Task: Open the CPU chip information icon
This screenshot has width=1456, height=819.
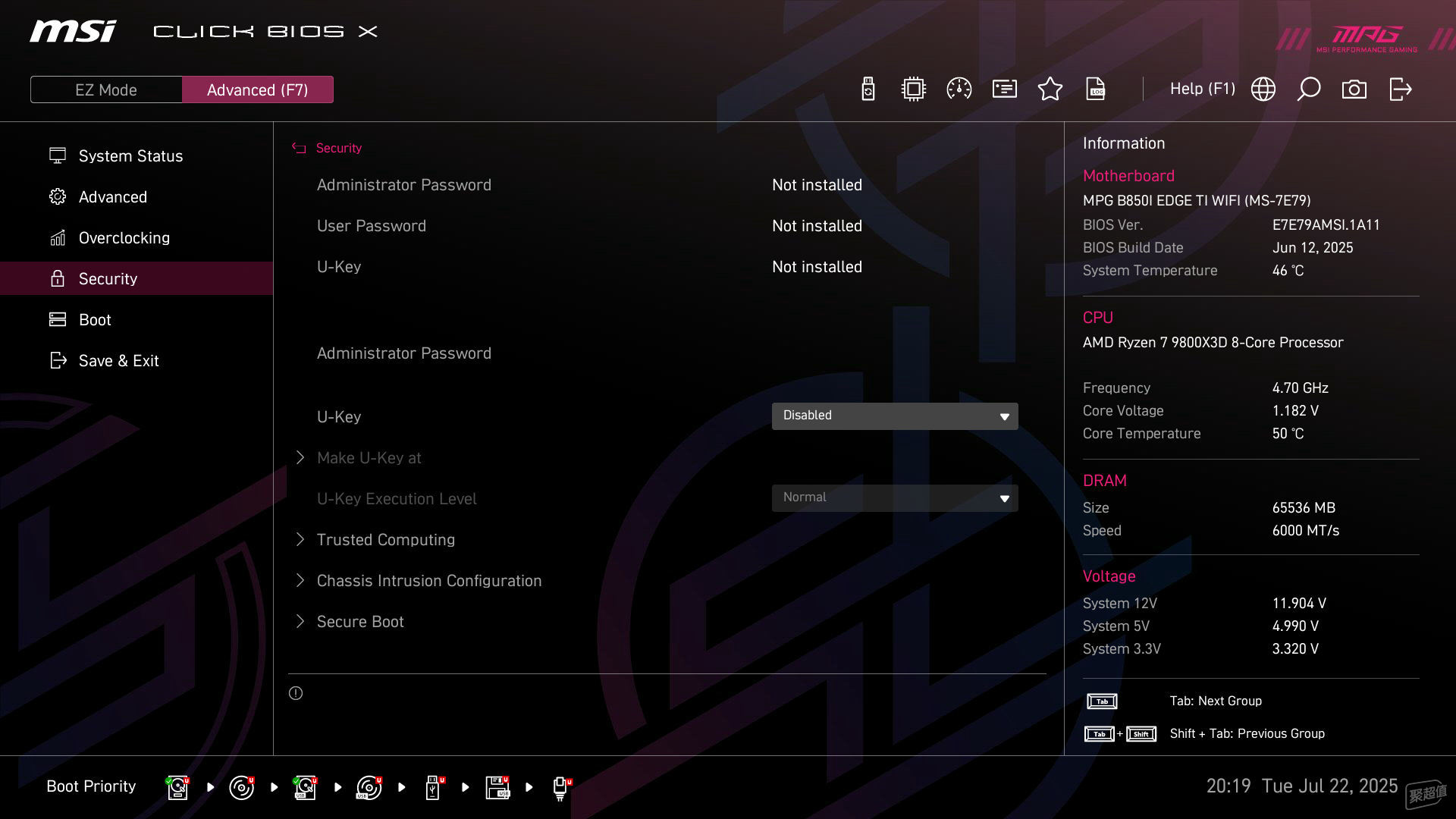Action: click(x=914, y=89)
